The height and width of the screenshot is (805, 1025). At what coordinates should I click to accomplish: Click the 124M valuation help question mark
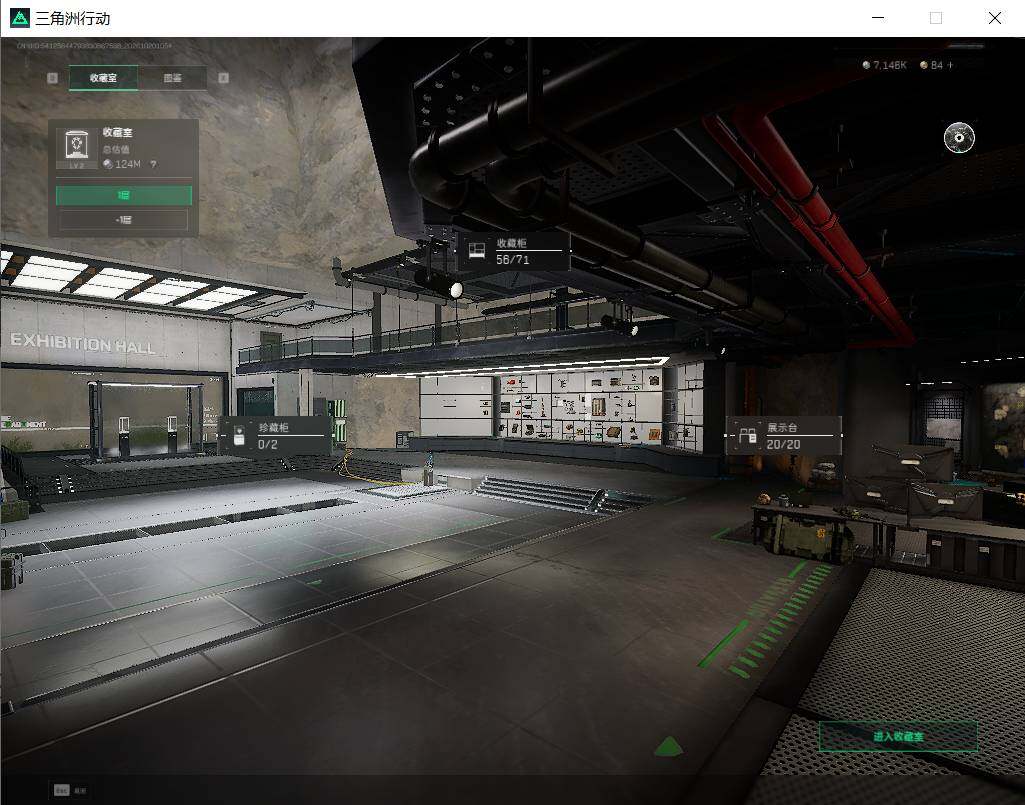[154, 164]
